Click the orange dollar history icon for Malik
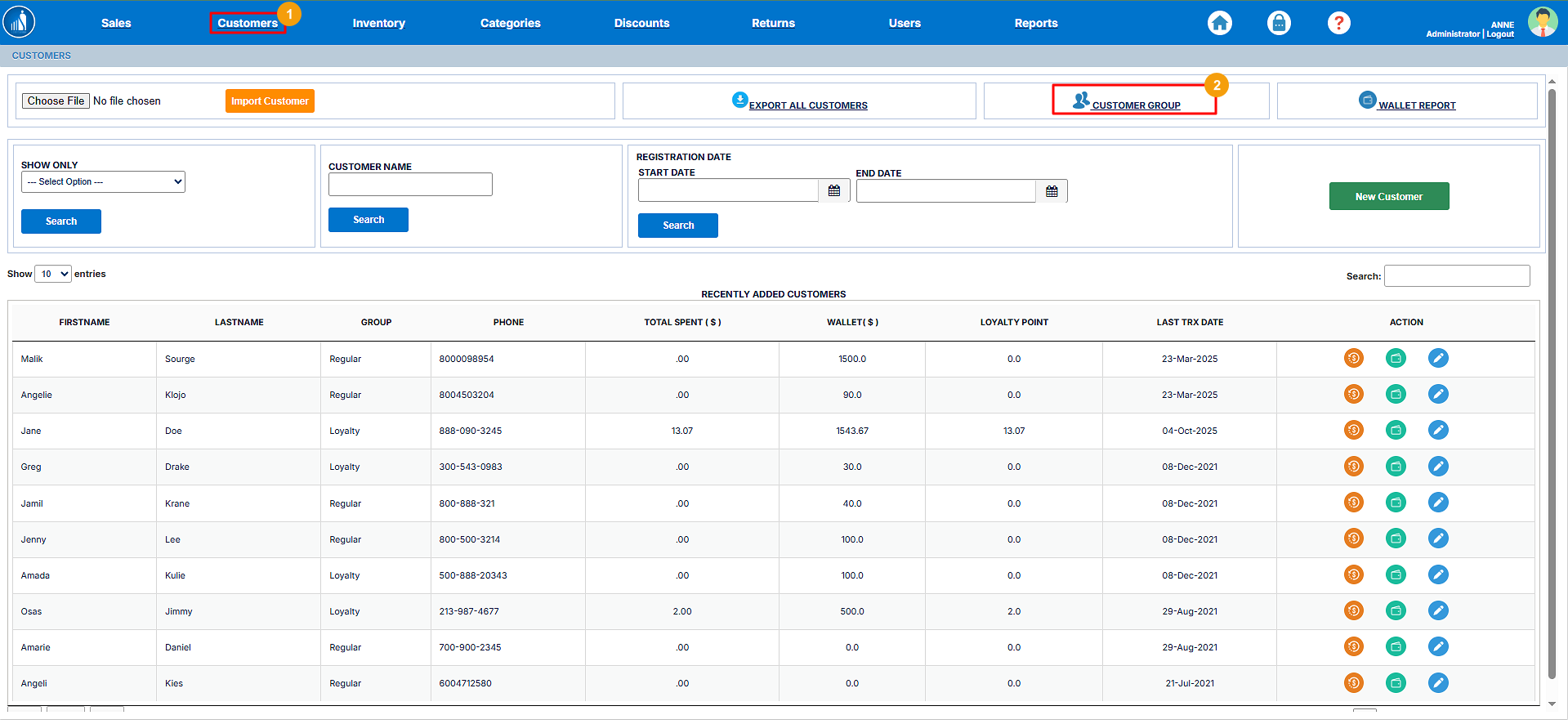 click(1353, 358)
